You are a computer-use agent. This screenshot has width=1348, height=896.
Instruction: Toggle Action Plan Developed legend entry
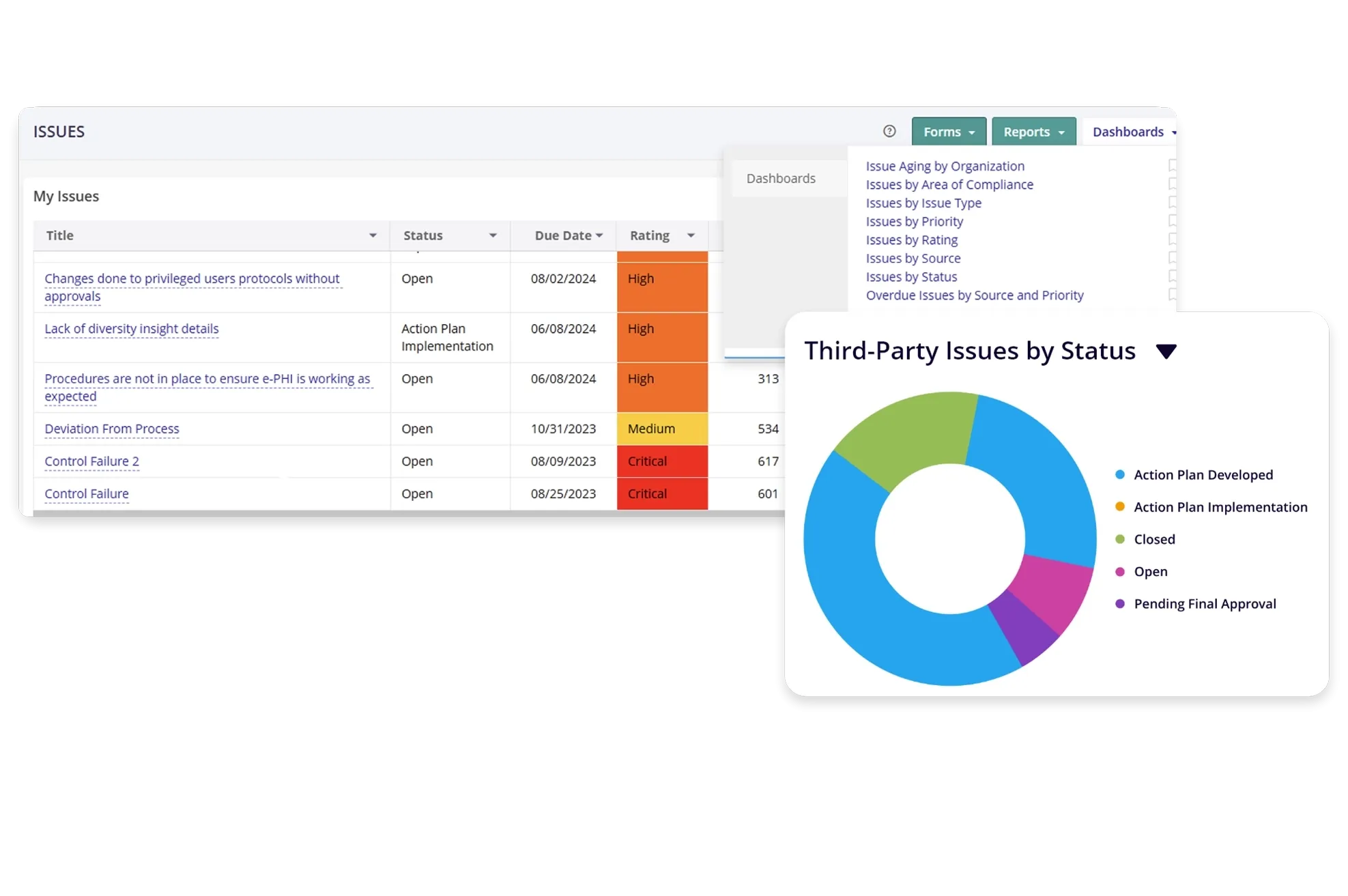pyautogui.click(x=1203, y=475)
